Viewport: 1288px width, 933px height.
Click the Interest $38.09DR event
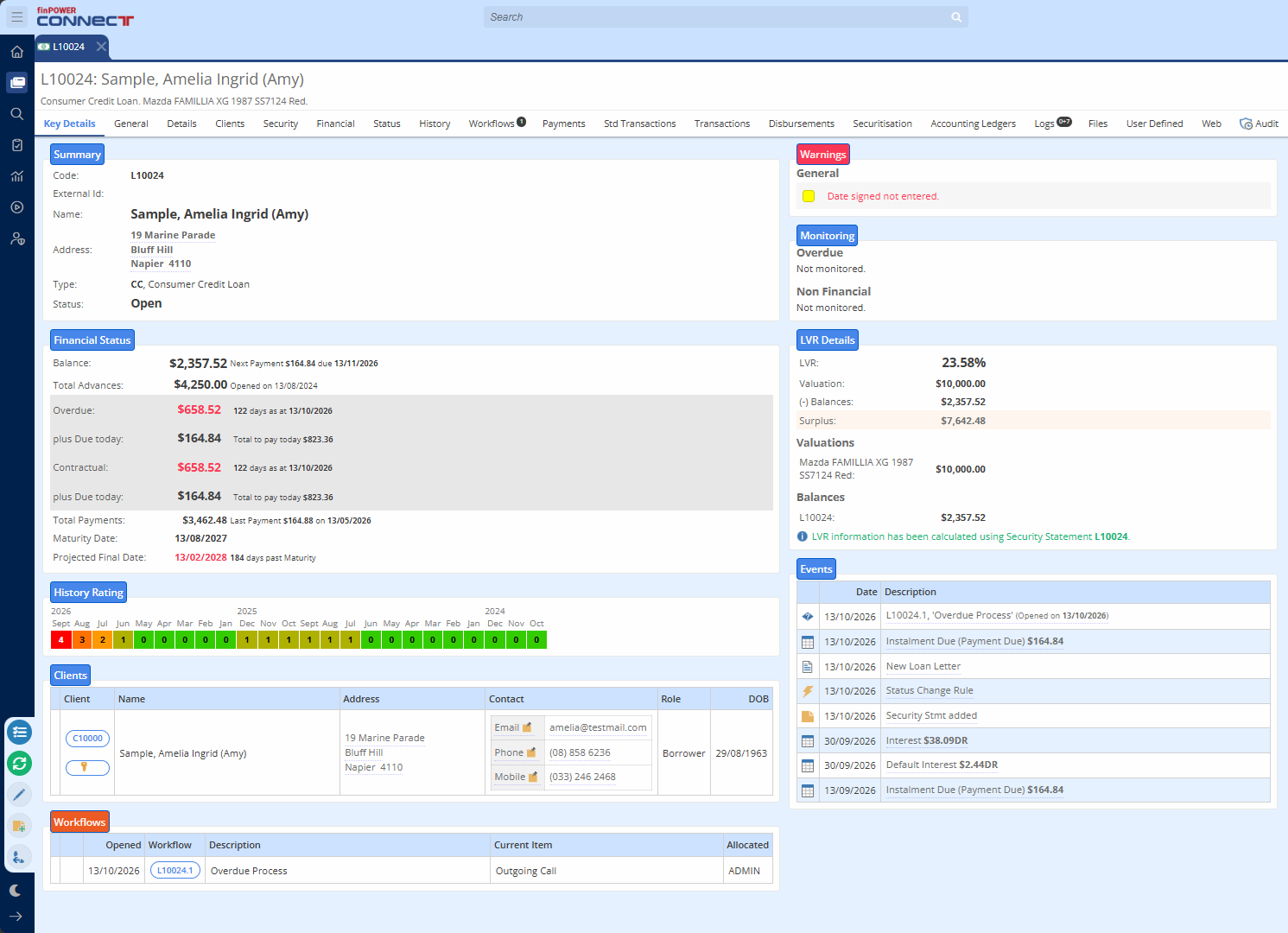[x=927, y=741]
